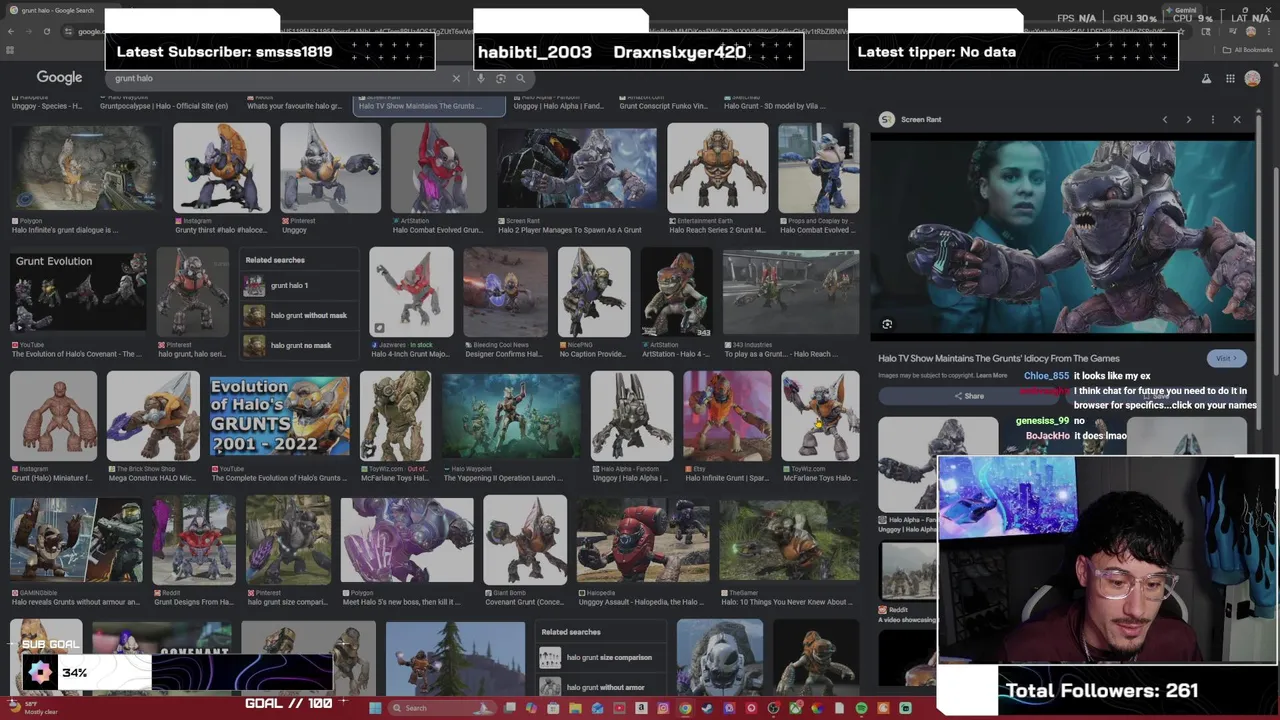1280x720 pixels.
Task: Go to previous image in preview panel
Action: (x=1165, y=119)
